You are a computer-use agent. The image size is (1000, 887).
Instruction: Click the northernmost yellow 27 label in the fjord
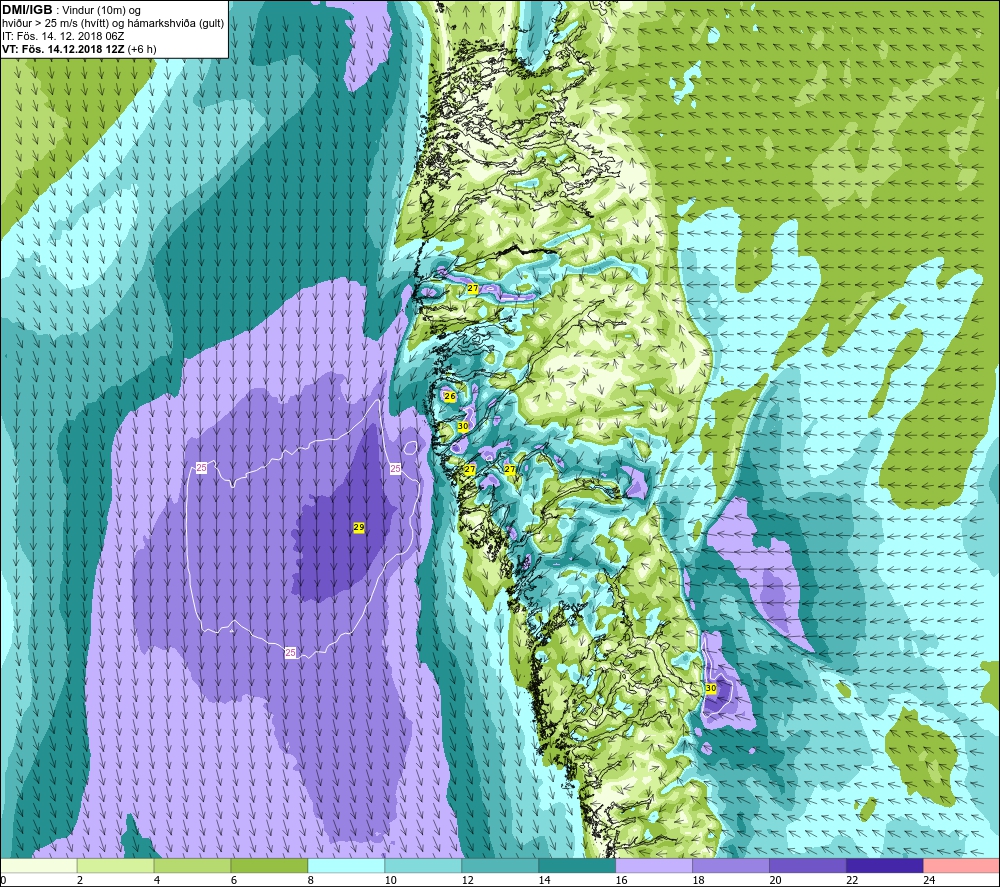coord(473,288)
